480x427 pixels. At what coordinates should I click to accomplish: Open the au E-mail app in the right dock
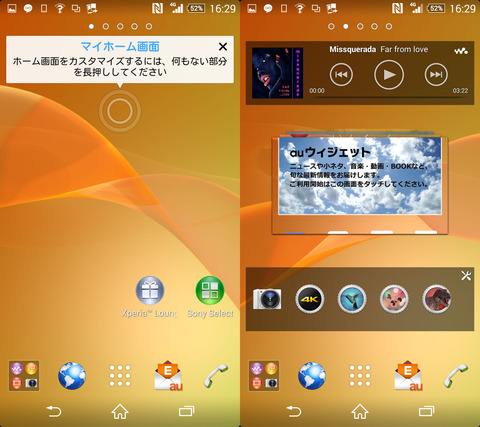pos(408,376)
